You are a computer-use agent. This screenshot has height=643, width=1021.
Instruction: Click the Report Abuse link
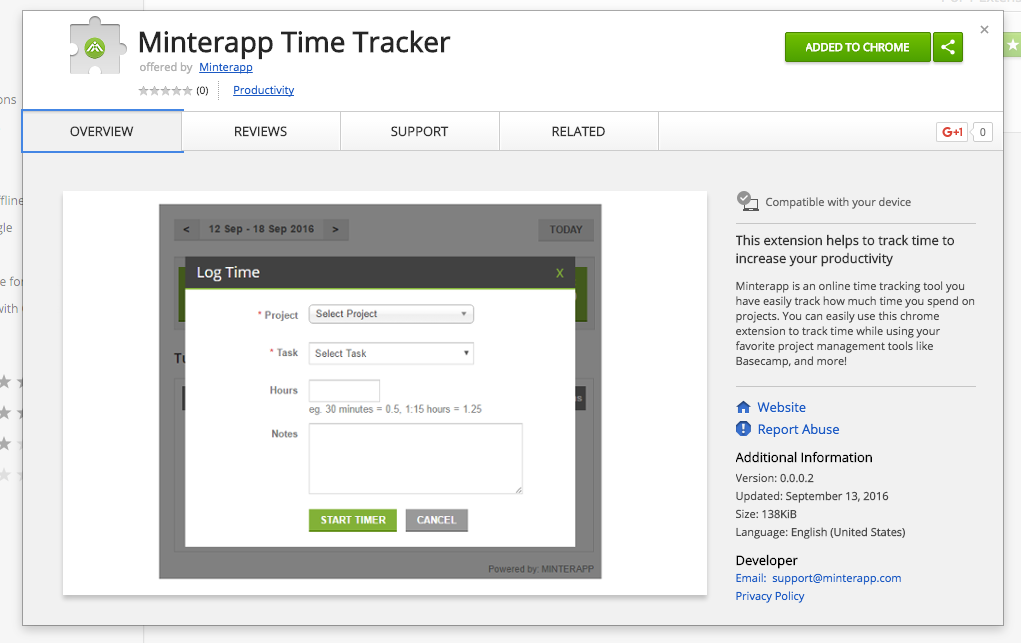pyautogui.click(x=798, y=429)
